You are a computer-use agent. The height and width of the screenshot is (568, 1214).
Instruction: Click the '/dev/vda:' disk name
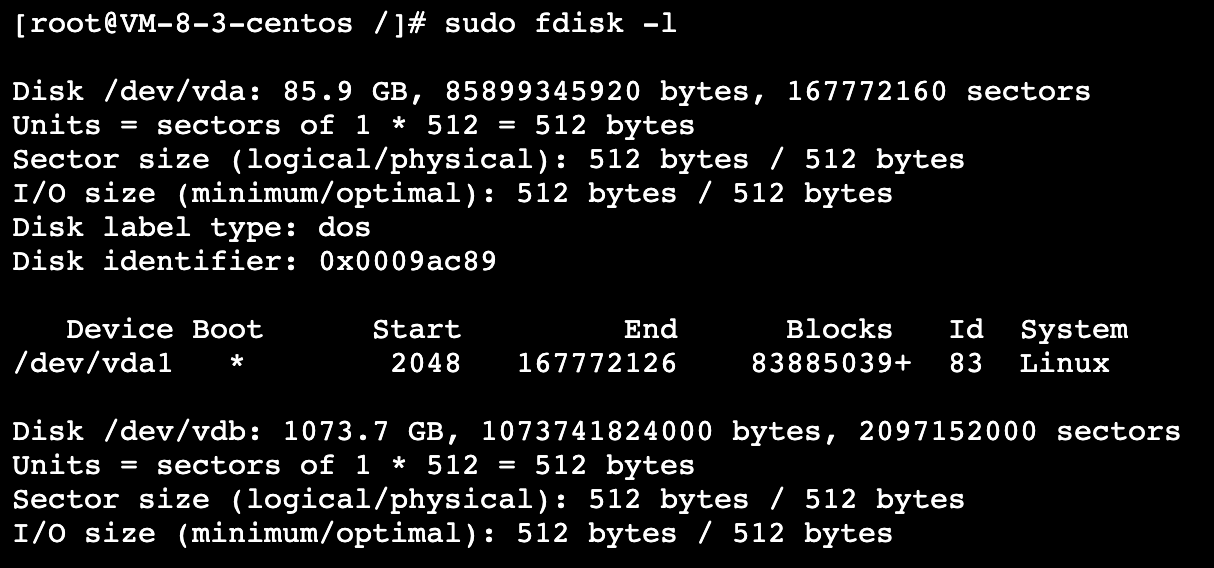click(182, 92)
